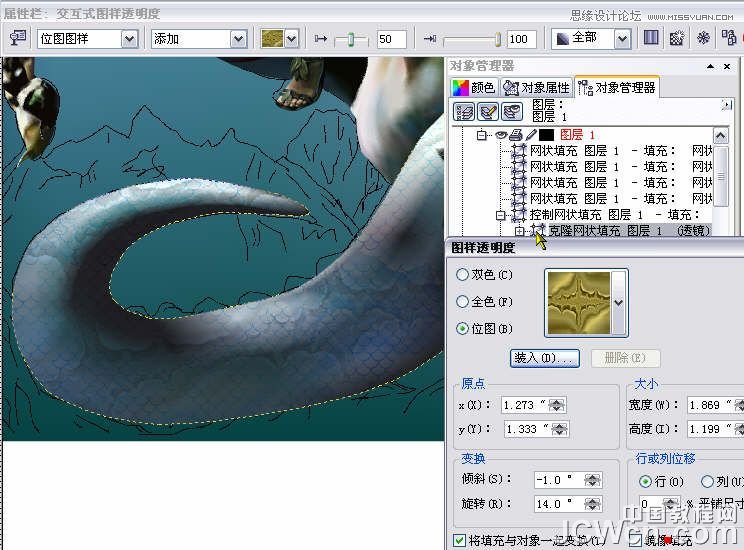This screenshot has width=744, height=550.
Task: Click the create pattern icon in property bar
Action: pos(677,38)
